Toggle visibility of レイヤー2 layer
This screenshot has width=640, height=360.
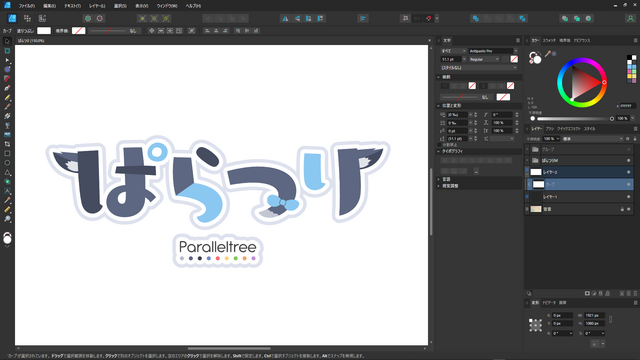(629, 172)
